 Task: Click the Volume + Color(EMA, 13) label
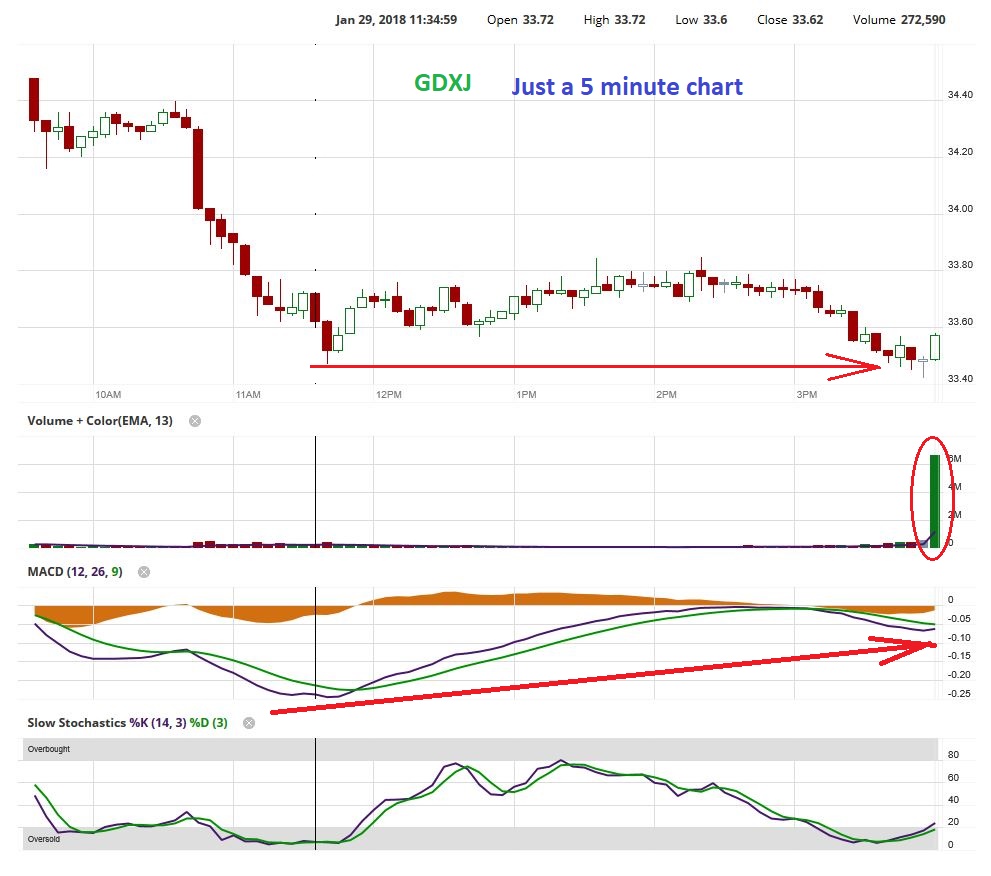click(x=100, y=421)
